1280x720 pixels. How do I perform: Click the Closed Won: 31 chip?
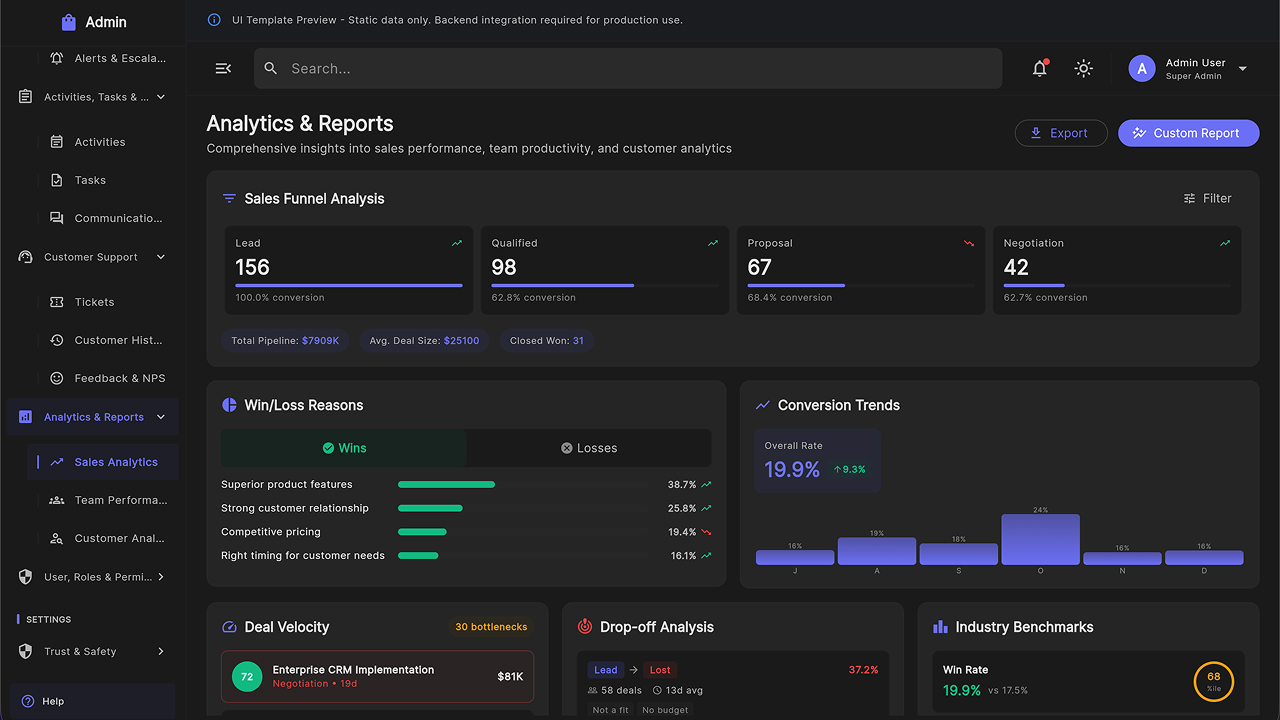[546, 341]
